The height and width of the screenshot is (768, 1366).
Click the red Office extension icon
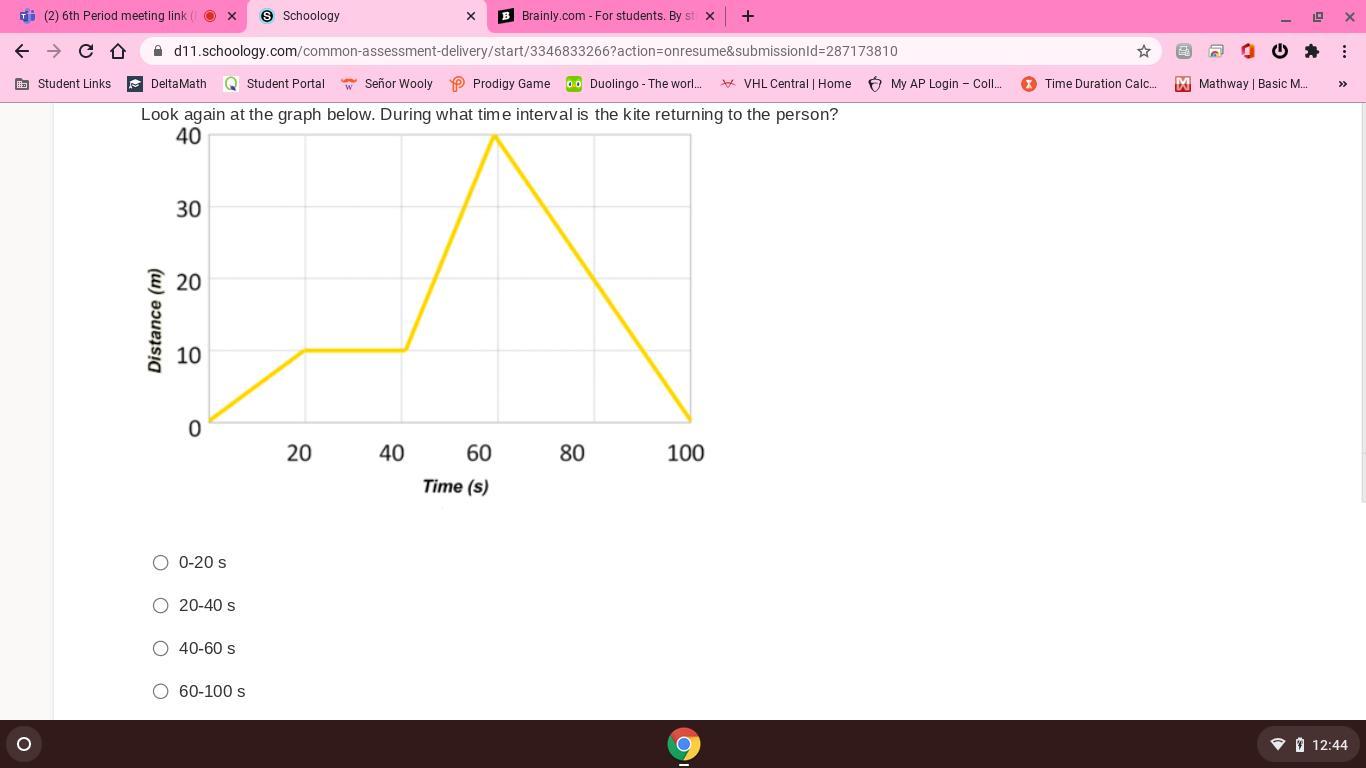tap(1248, 51)
